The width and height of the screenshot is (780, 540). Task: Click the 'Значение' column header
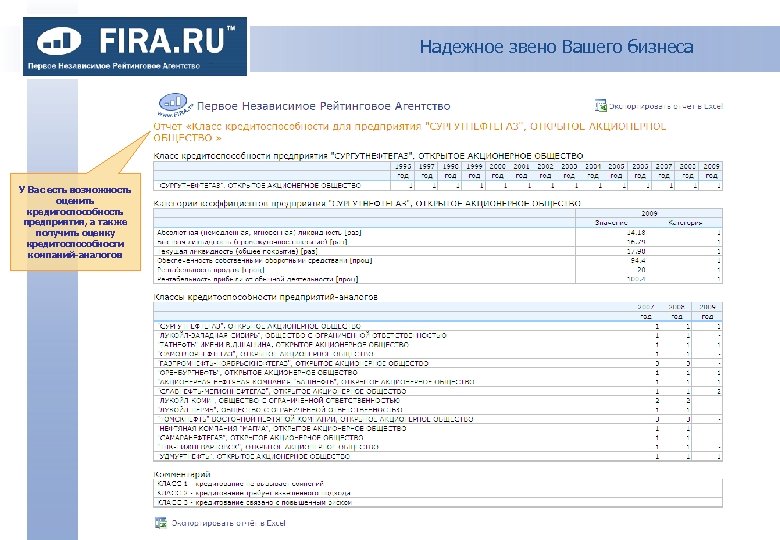coord(611,223)
